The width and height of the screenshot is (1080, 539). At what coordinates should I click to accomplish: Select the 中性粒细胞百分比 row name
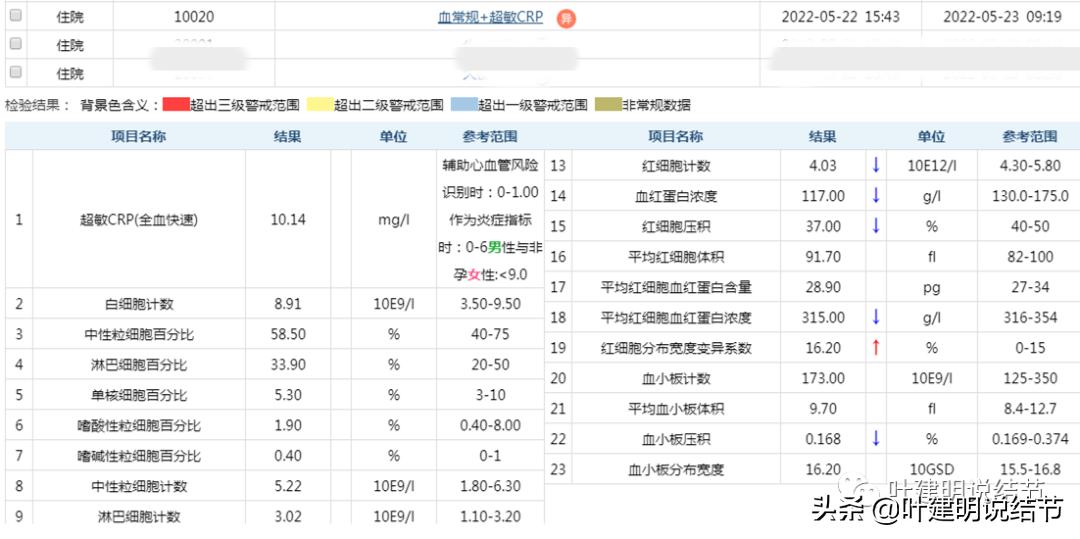click(138, 335)
